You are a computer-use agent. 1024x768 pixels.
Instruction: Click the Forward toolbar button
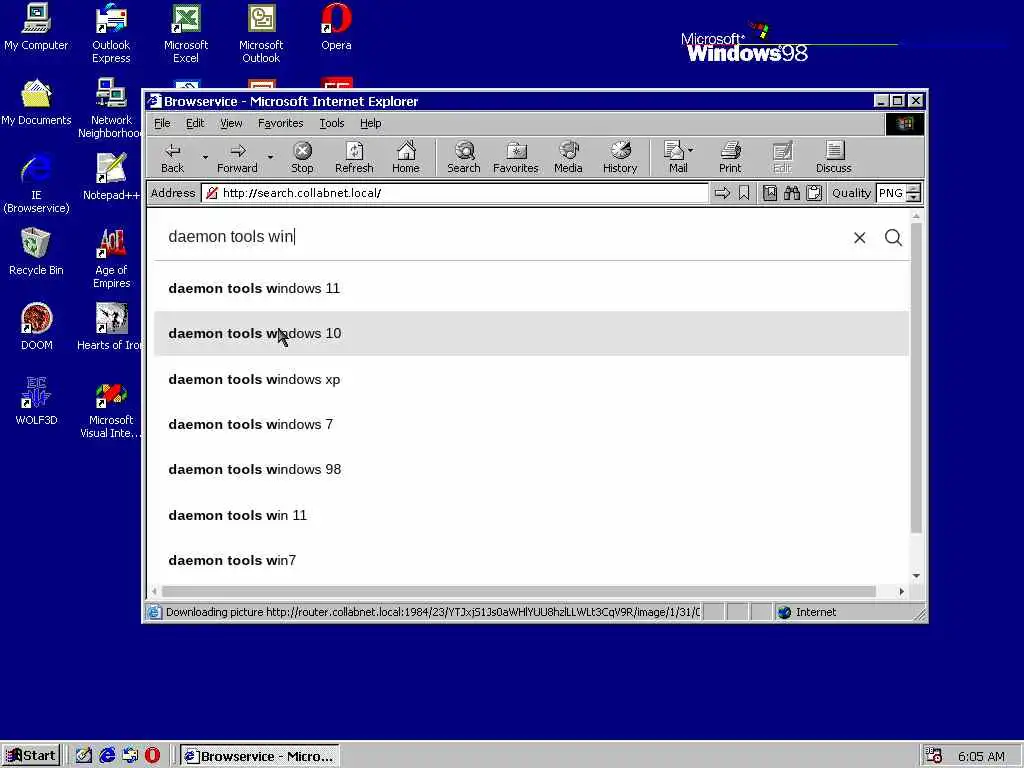237,157
